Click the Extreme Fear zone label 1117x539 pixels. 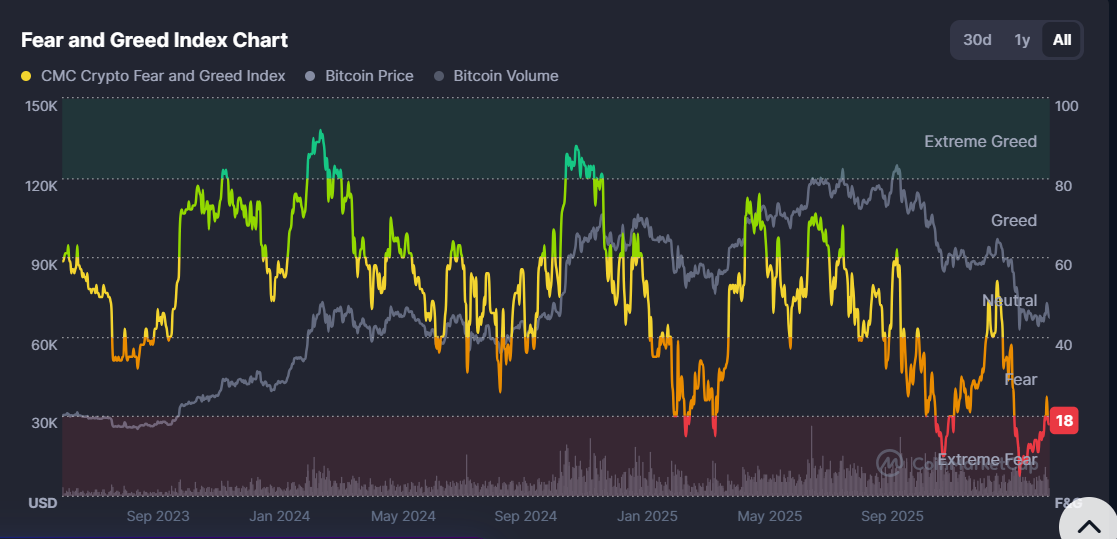pyautogui.click(x=987, y=460)
